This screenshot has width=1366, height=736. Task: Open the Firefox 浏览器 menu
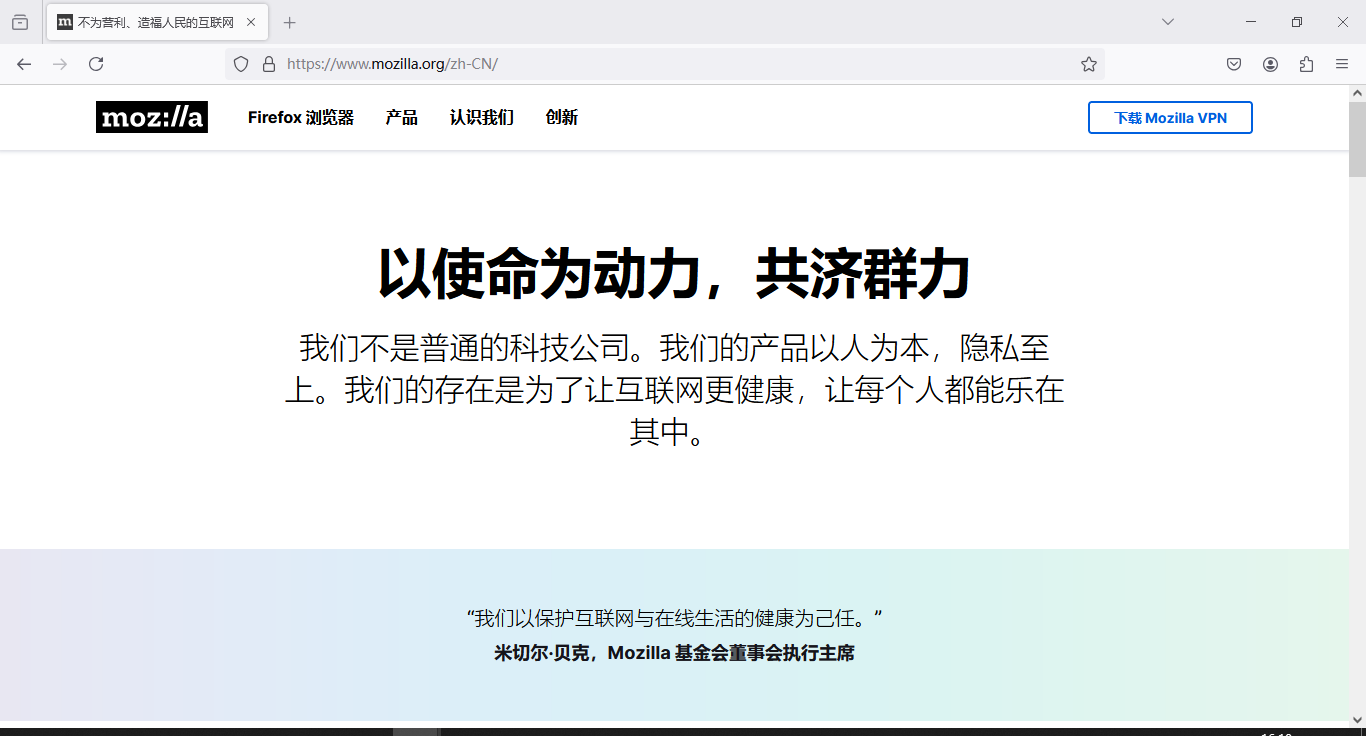click(301, 118)
